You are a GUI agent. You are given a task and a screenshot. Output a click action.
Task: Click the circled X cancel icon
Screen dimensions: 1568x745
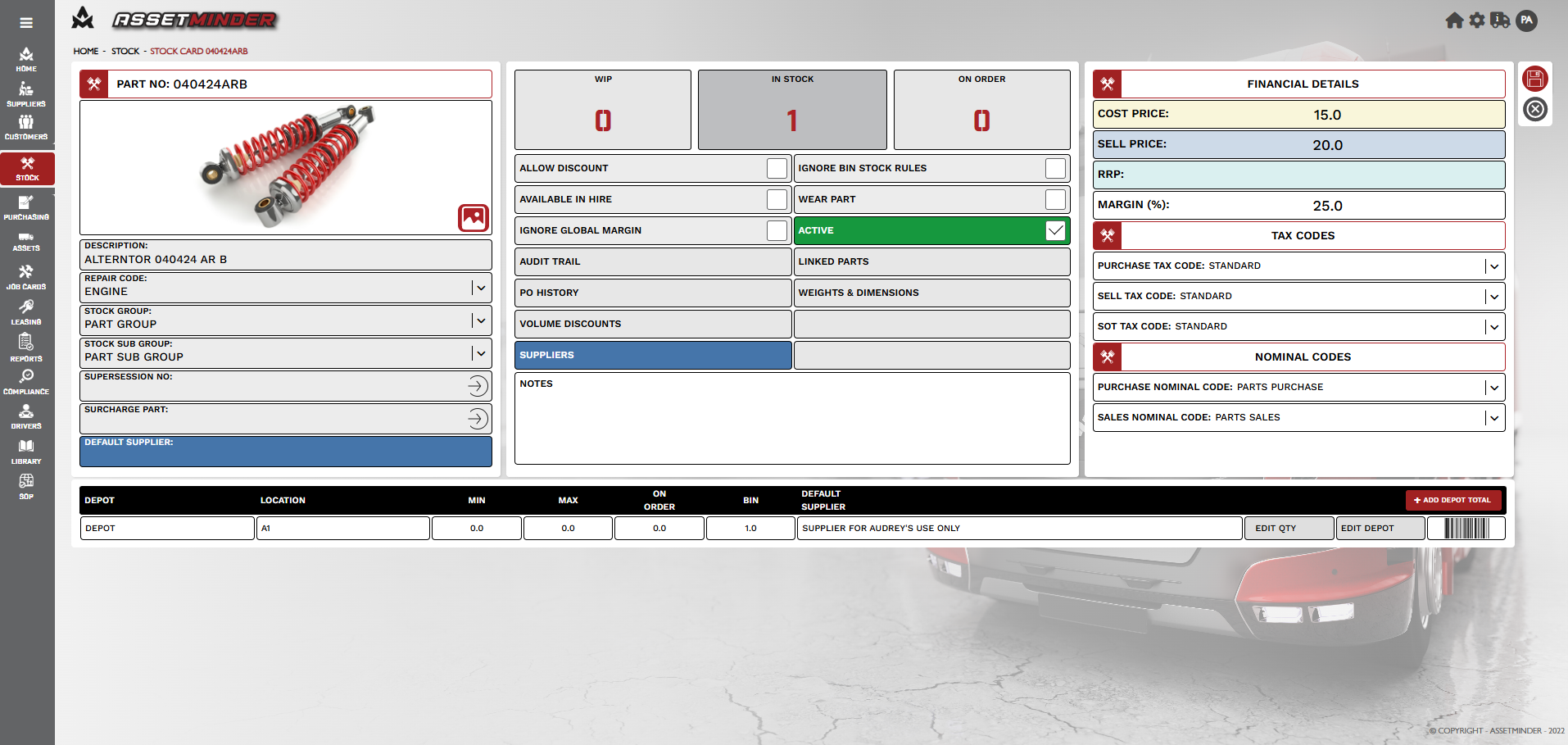click(x=1534, y=109)
